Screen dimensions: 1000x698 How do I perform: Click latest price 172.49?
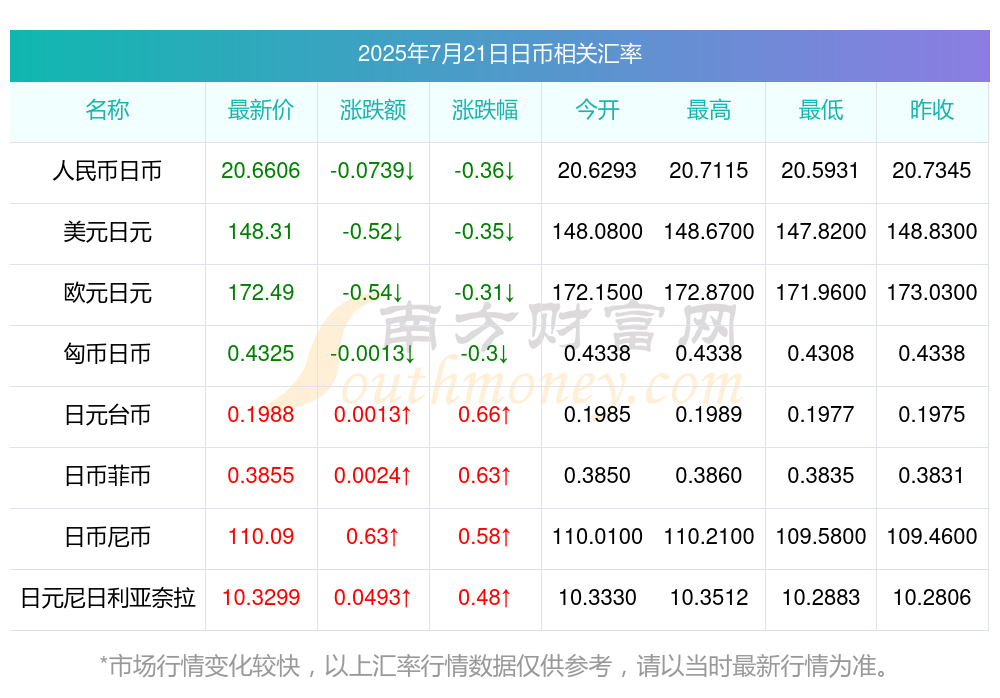click(x=261, y=293)
